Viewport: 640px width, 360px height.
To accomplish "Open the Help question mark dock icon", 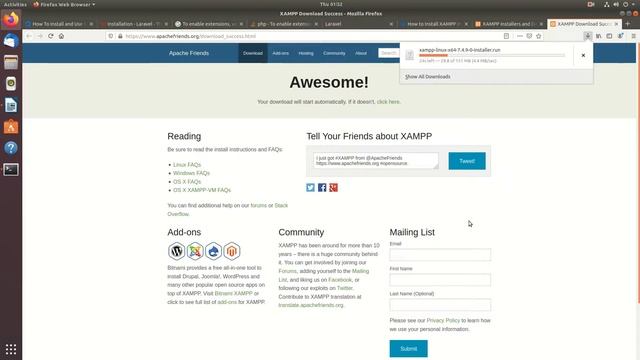I will point(11,148).
